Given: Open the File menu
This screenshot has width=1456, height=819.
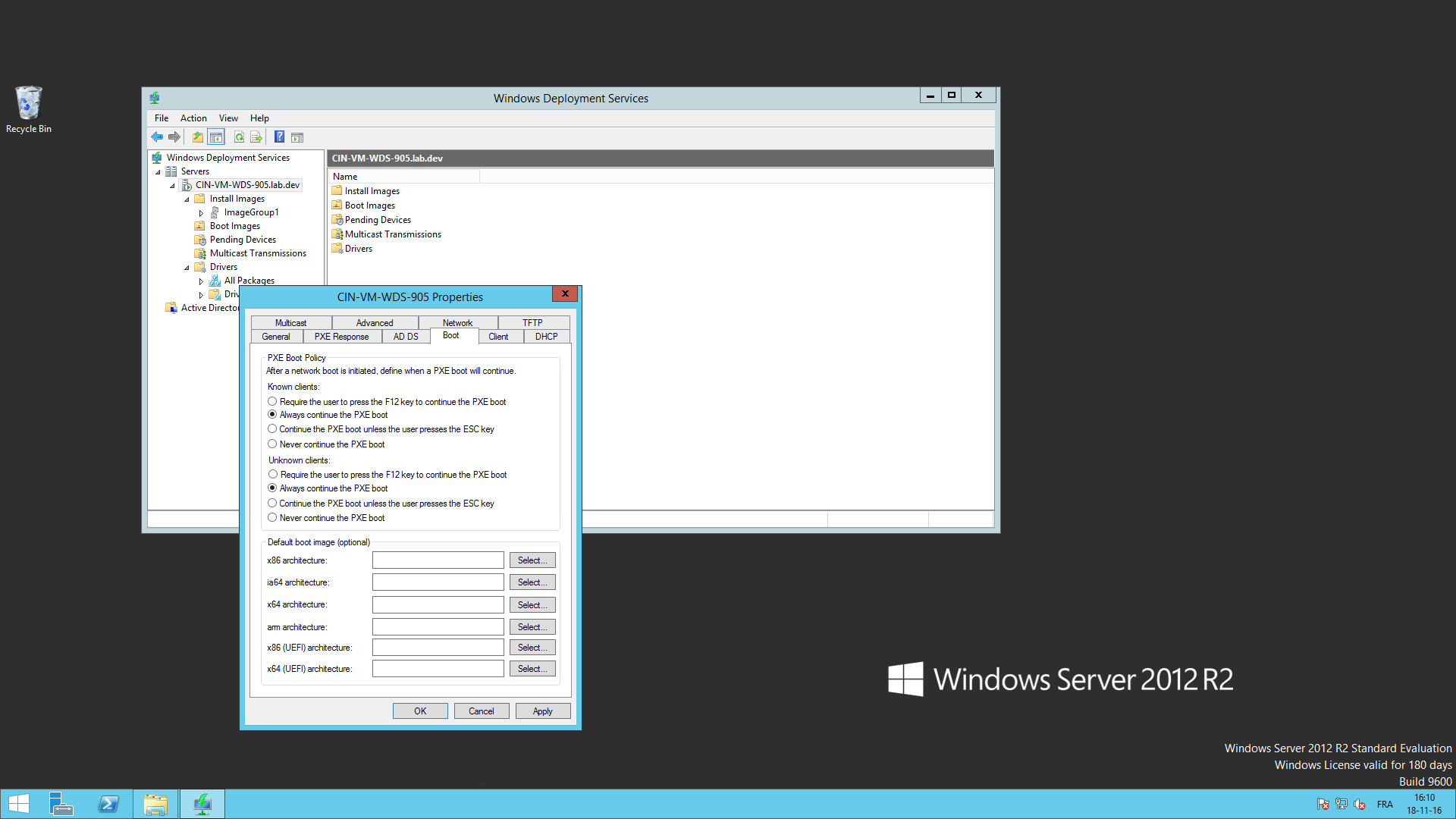Looking at the screenshot, I should pos(162,118).
